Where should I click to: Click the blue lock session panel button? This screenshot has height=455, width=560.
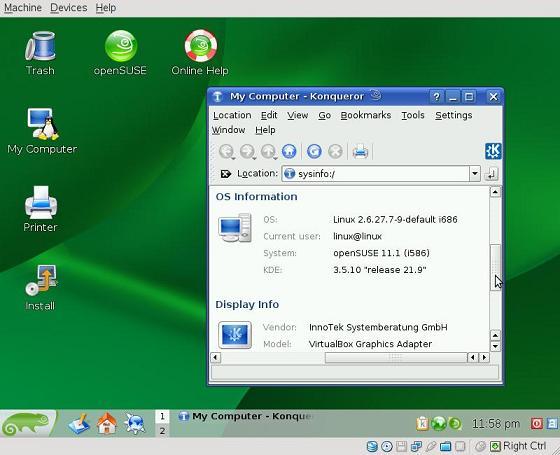coord(552,424)
